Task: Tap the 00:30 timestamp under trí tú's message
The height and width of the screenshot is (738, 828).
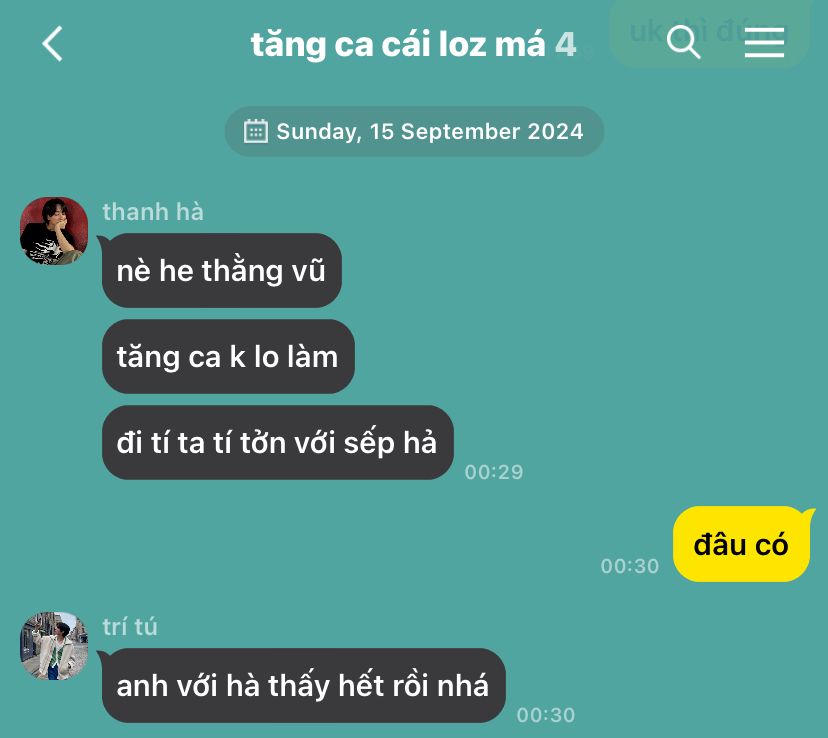Action: (545, 715)
